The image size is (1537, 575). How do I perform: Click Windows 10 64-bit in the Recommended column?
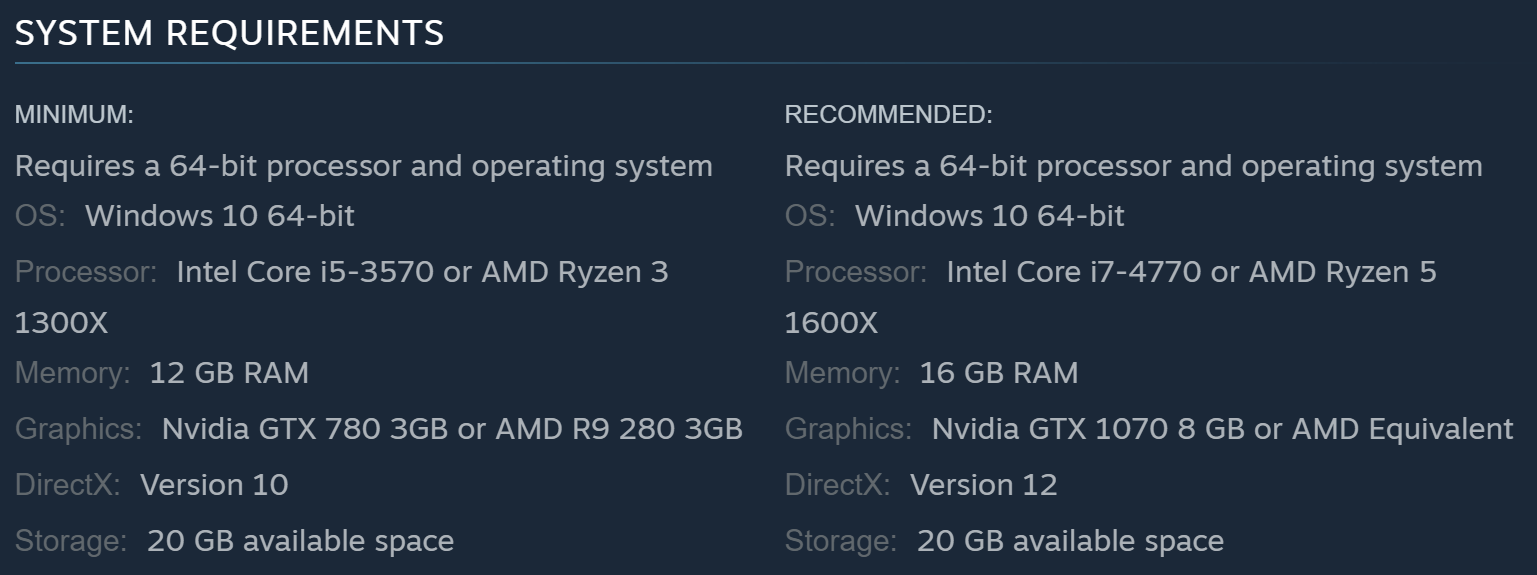(x=990, y=215)
